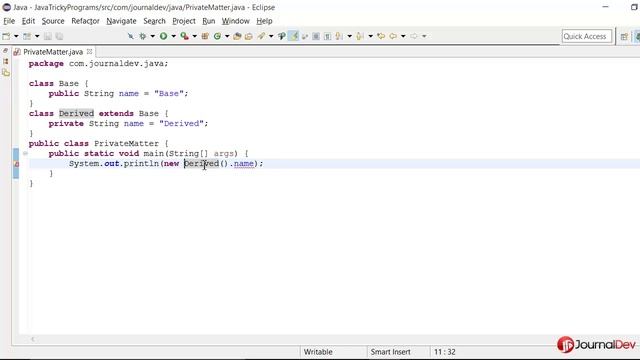The height and width of the screenshot is (360, 640).
Task: Click the highlighted Derived class declaration
Action: click(76, 113)
